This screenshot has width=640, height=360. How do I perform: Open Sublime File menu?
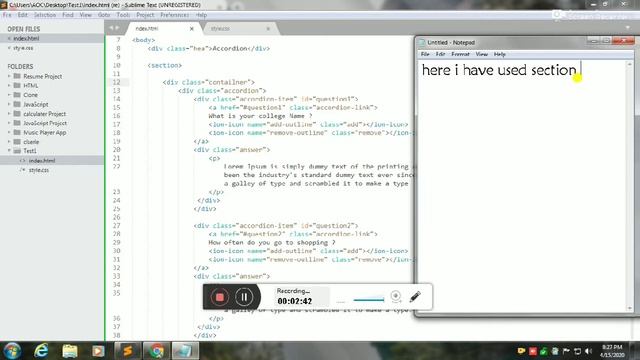7,15
